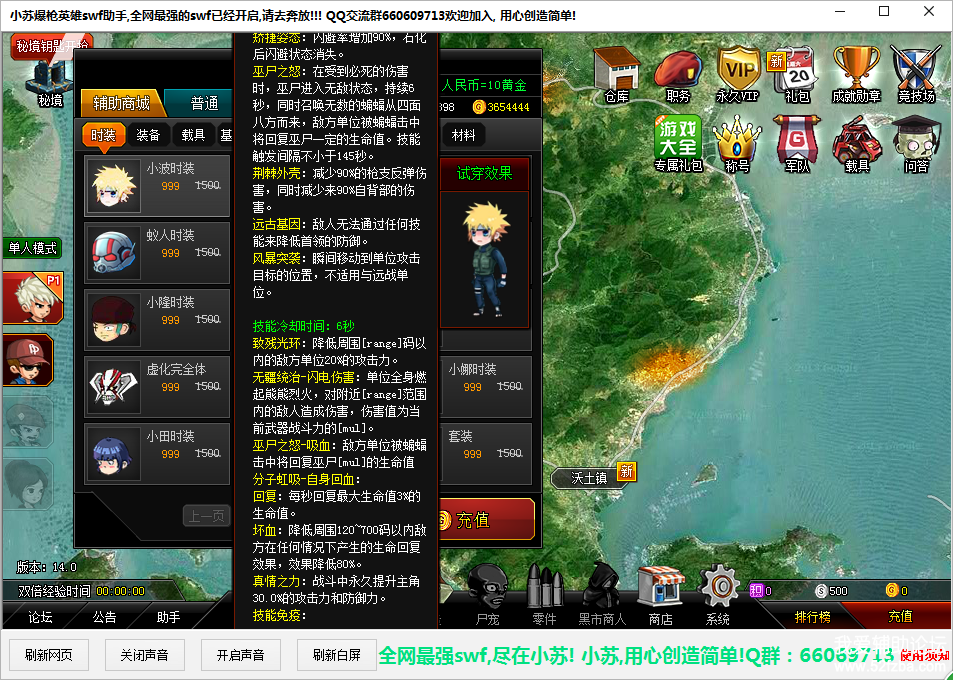Click the 秘境钥匙开始 banner
Image resolution: width=953 pixels, height=680 pixels.
(x=52, y=46)
